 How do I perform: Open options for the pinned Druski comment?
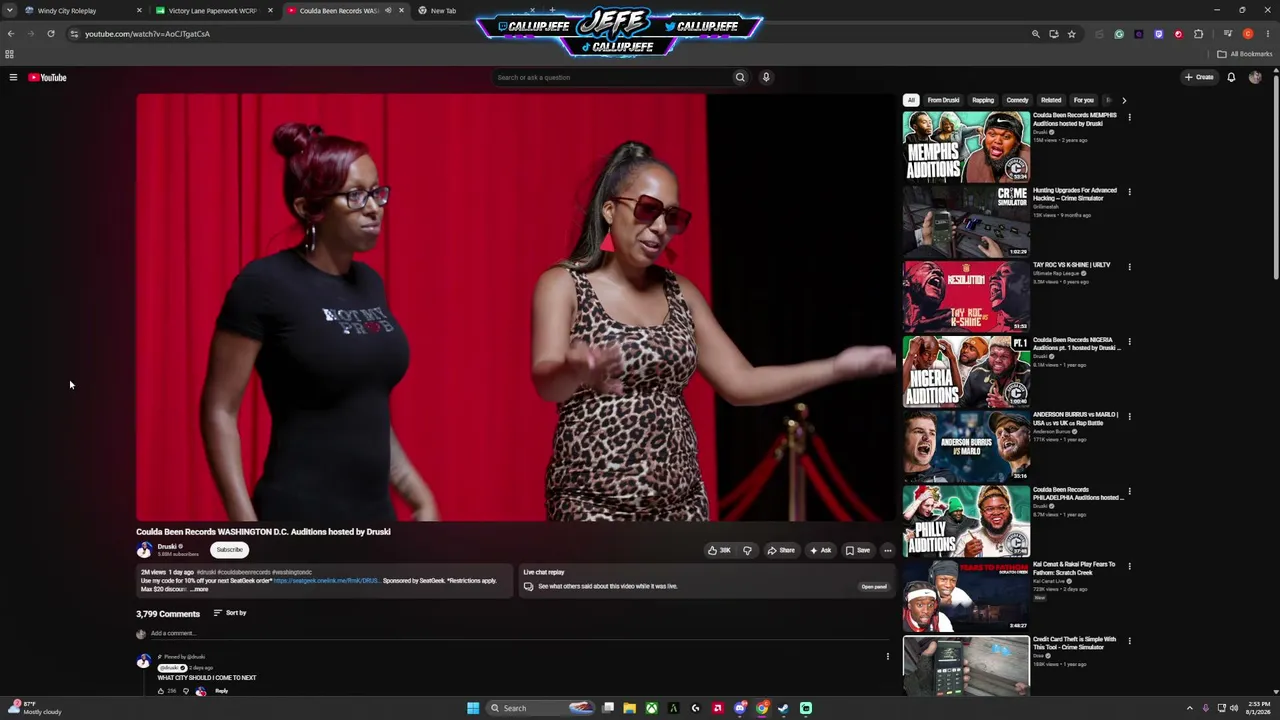coord(887,657)
